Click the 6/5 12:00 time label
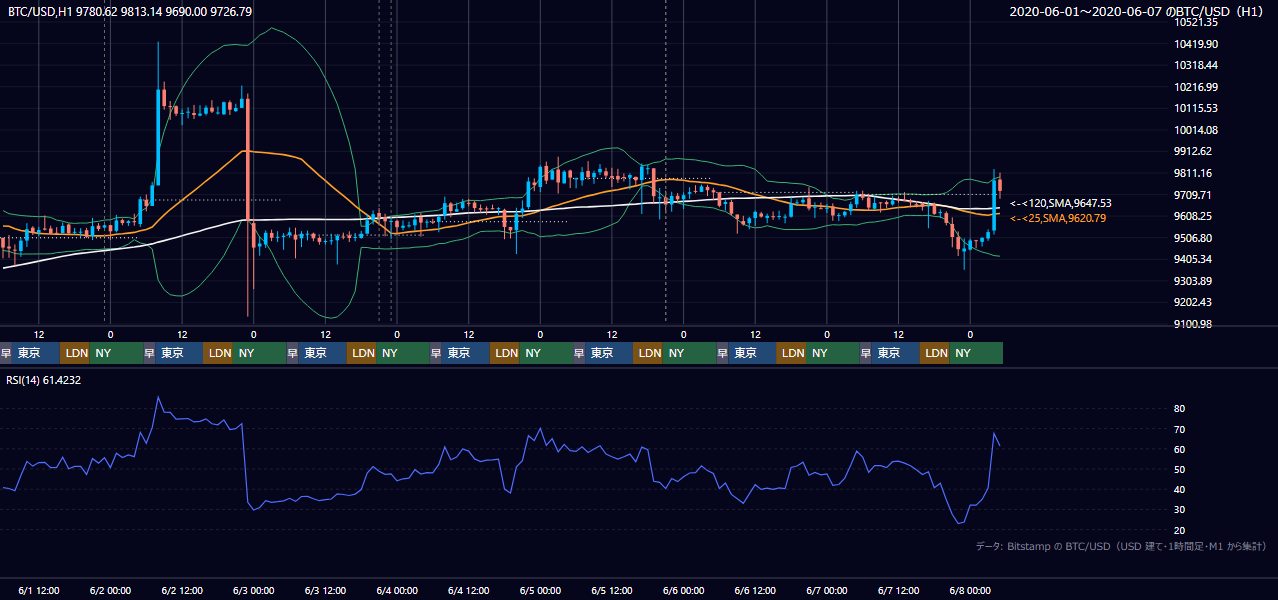The height and width of the screenshot is (600, 1278). (x=612, y=591)
